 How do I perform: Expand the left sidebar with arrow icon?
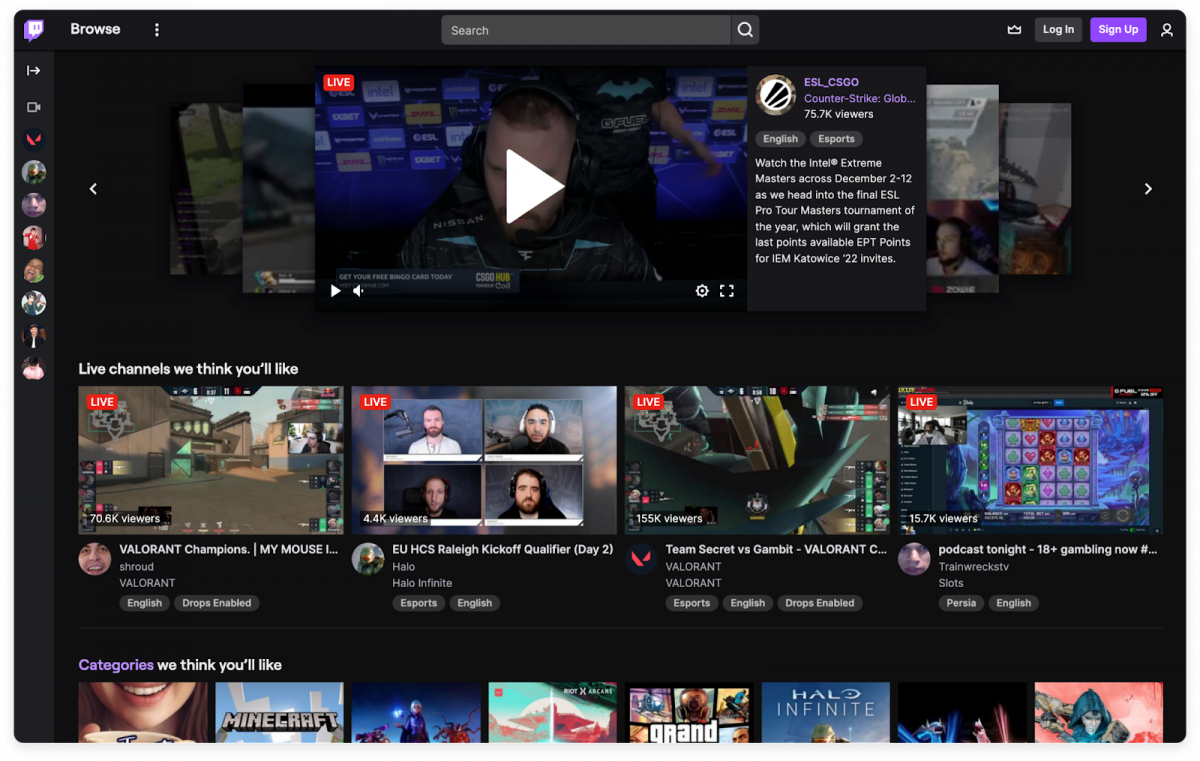pyautogui.click(x=34, y=71)
